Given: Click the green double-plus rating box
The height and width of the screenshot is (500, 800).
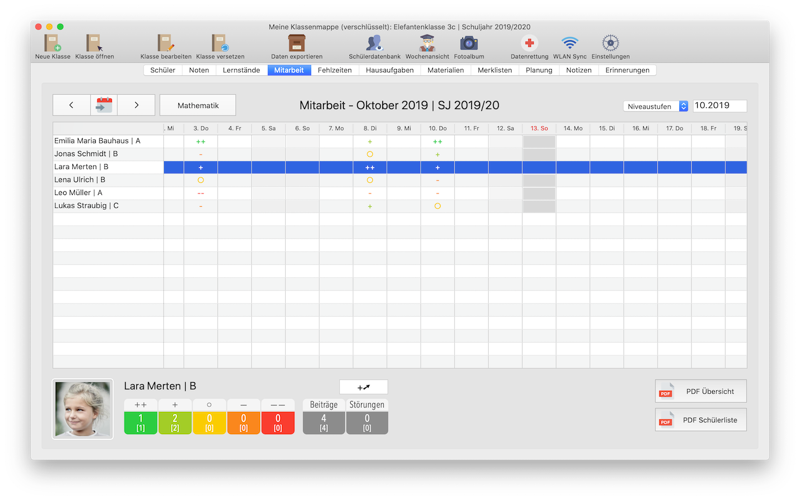Looking at the screenshot, I should [x=141, y=422].
